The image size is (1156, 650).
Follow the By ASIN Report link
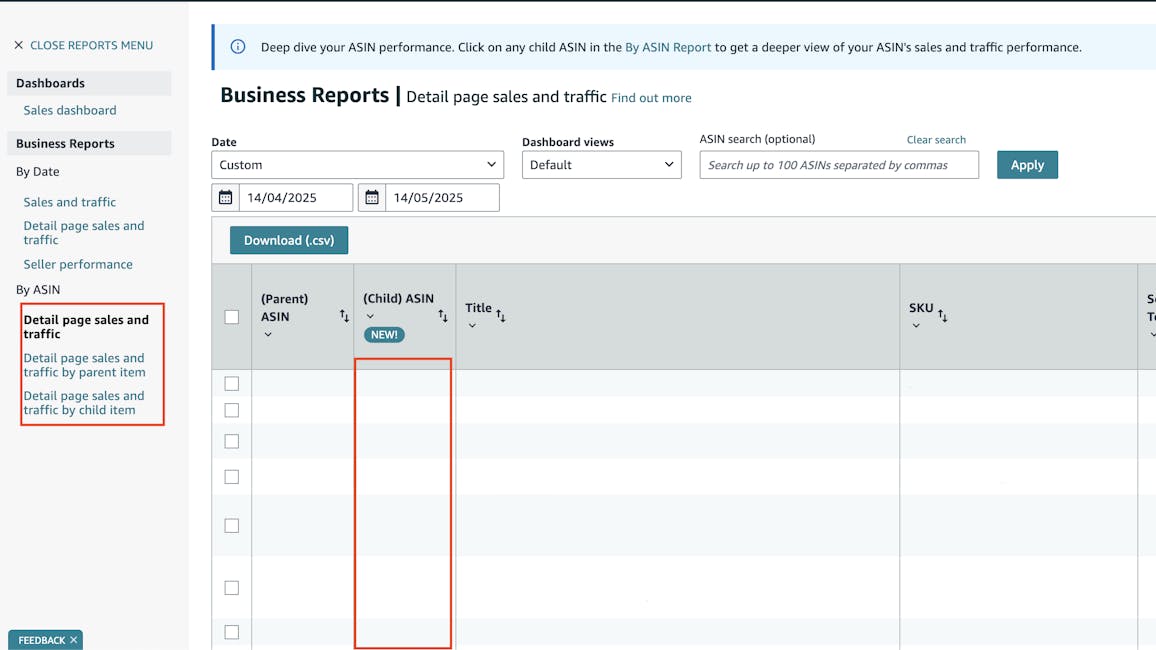(x=668, y=47)
